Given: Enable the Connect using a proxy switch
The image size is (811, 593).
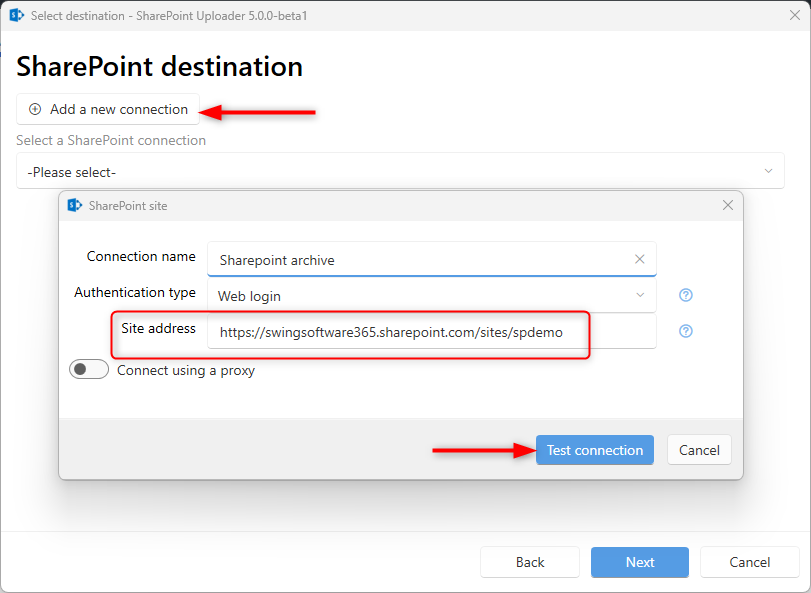Looking at the screenshot, I should click(88, 370).
